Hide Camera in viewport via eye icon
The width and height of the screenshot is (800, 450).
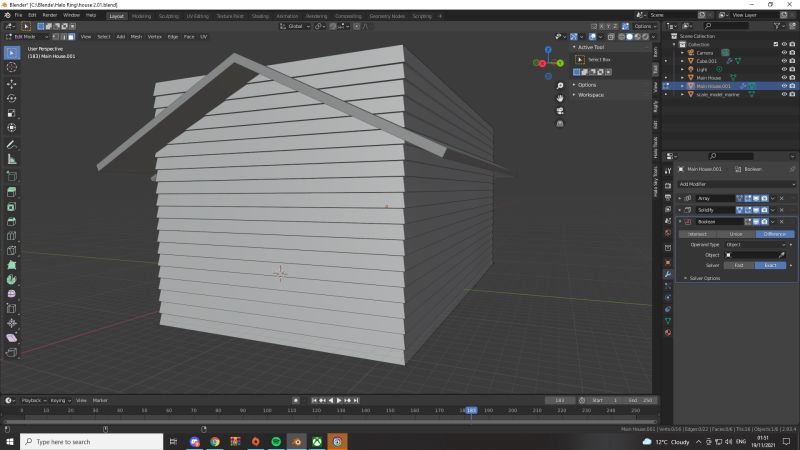coord(784,53)
